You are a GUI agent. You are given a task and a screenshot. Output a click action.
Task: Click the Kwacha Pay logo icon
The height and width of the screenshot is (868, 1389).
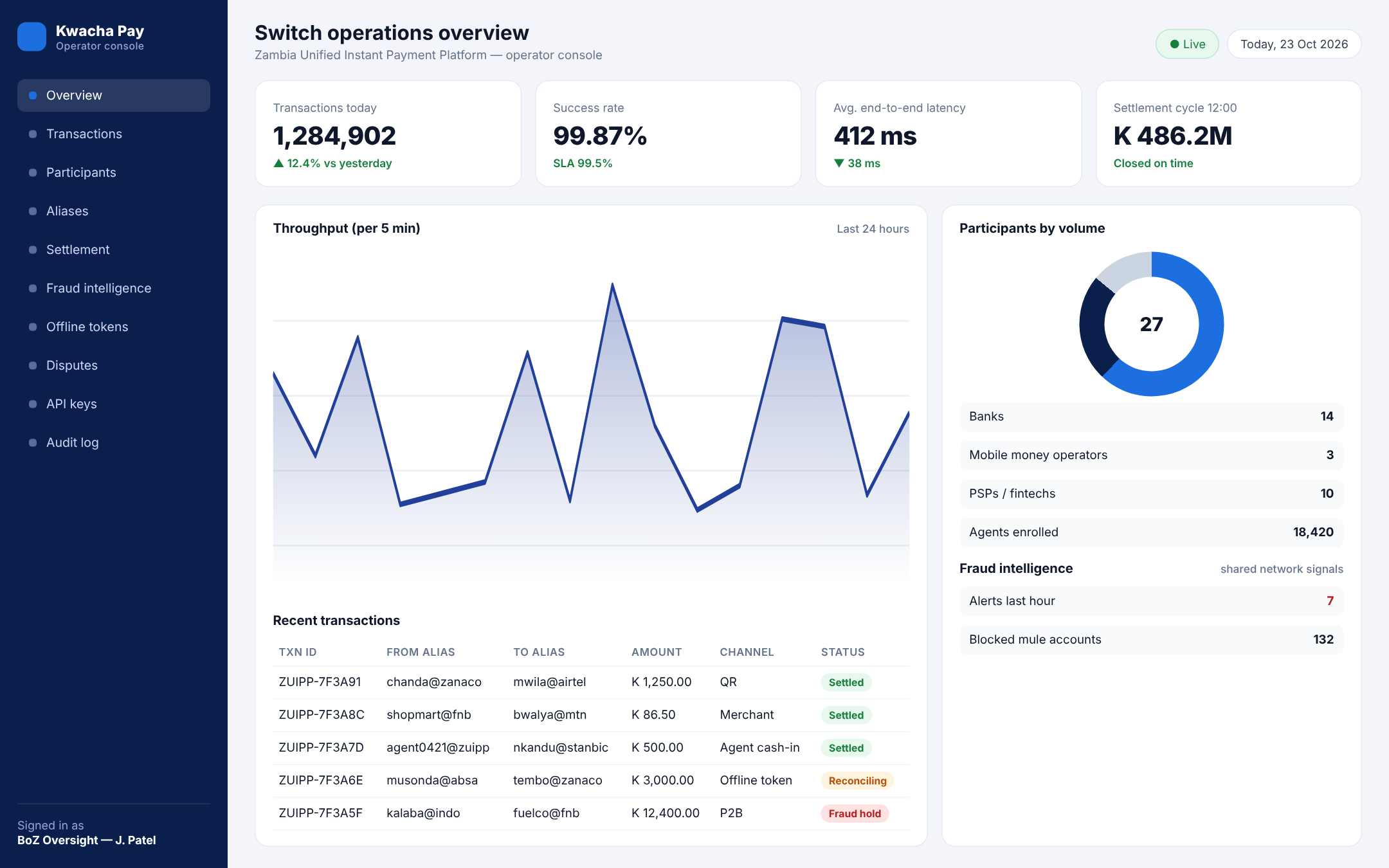(32, 37)
